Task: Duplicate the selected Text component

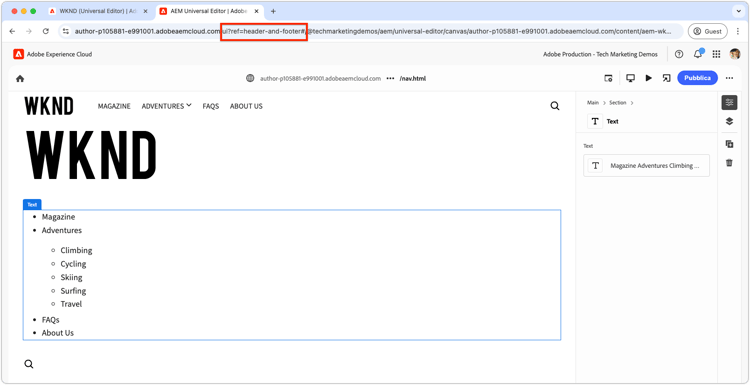Action: click(x=729, y=144)
